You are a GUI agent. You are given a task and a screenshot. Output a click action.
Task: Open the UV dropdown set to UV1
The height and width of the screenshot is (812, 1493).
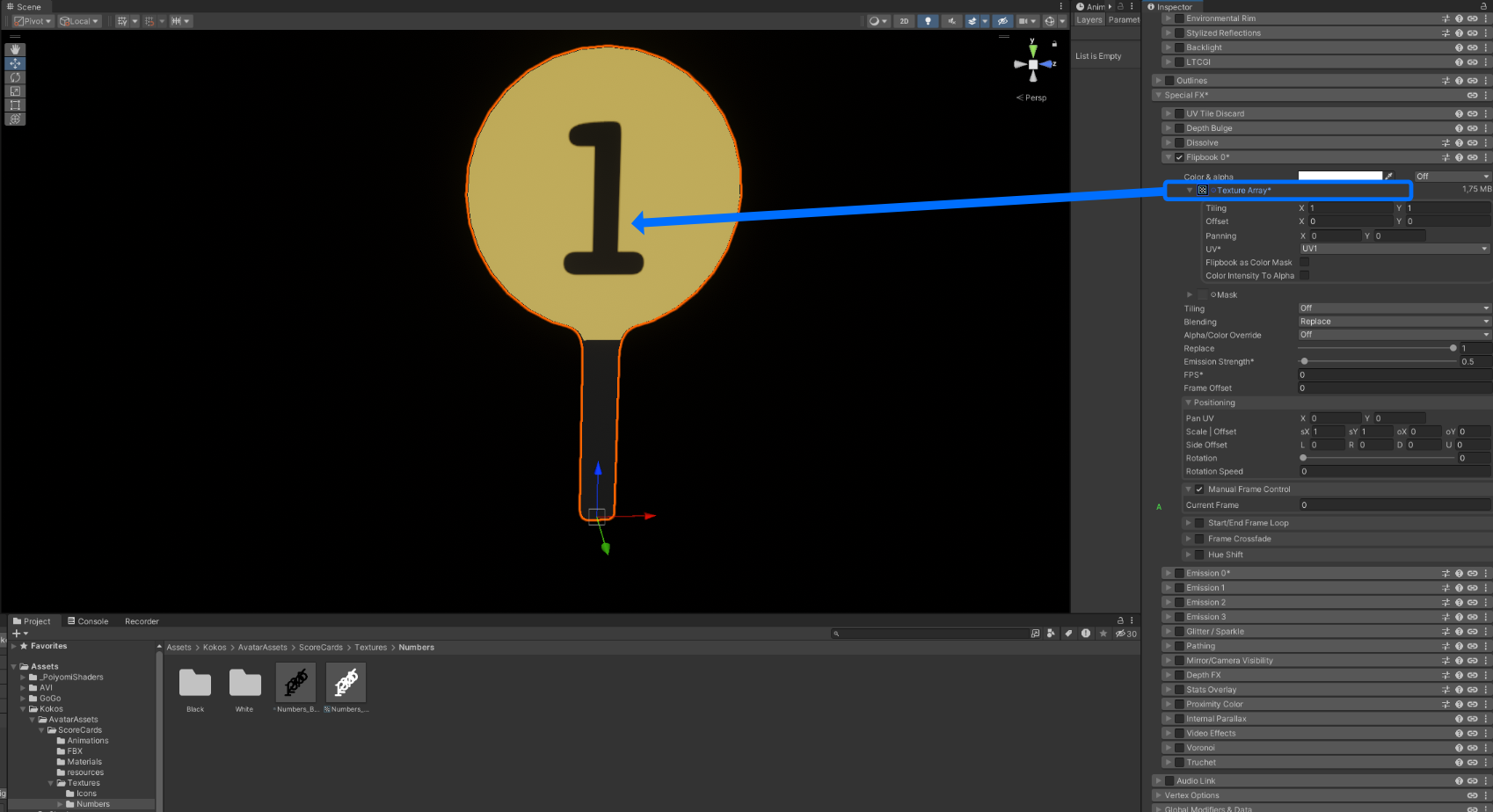(1394, 249)
